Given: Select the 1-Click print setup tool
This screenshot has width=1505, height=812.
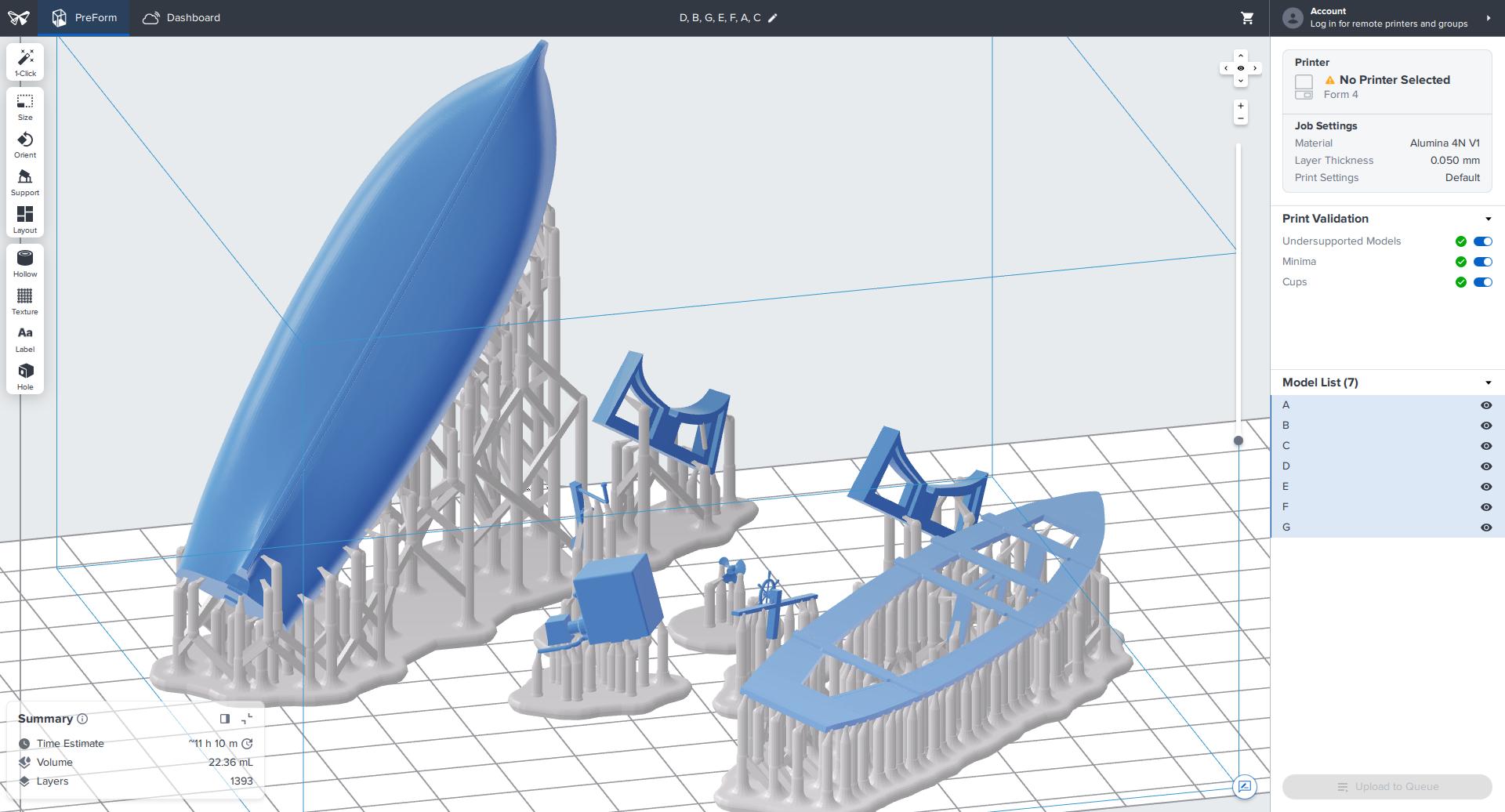Looking at the screenshot, I should click(x=25, y=63).
